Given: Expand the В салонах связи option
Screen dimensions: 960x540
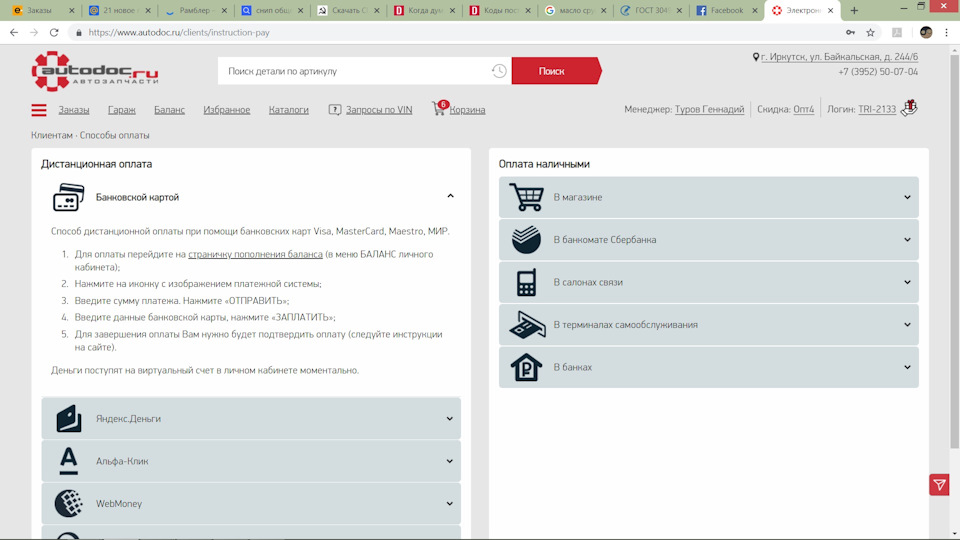Looking at the screenshot, I should tap(708, 282).
